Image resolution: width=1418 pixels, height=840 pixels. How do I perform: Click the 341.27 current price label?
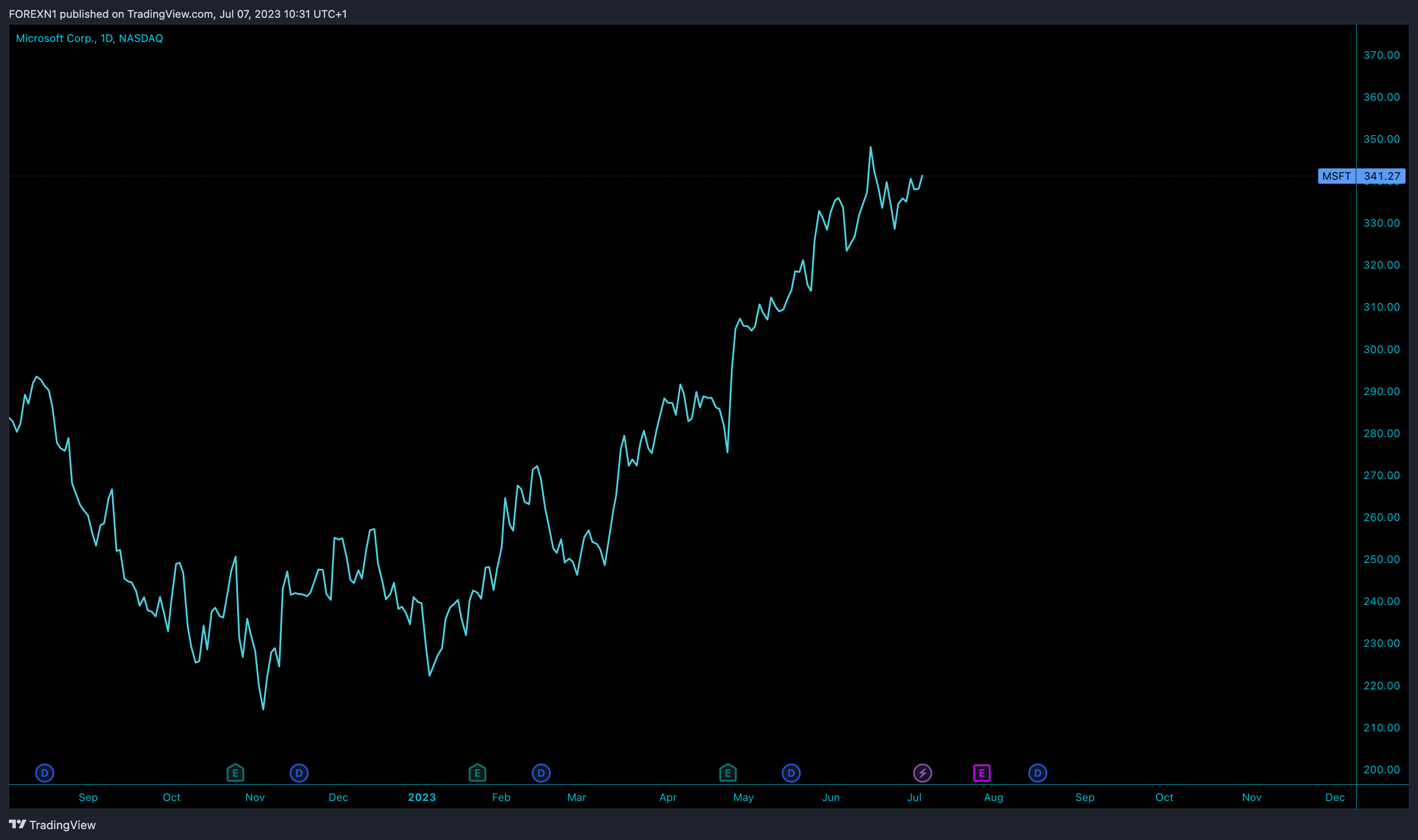[1381, 176]
